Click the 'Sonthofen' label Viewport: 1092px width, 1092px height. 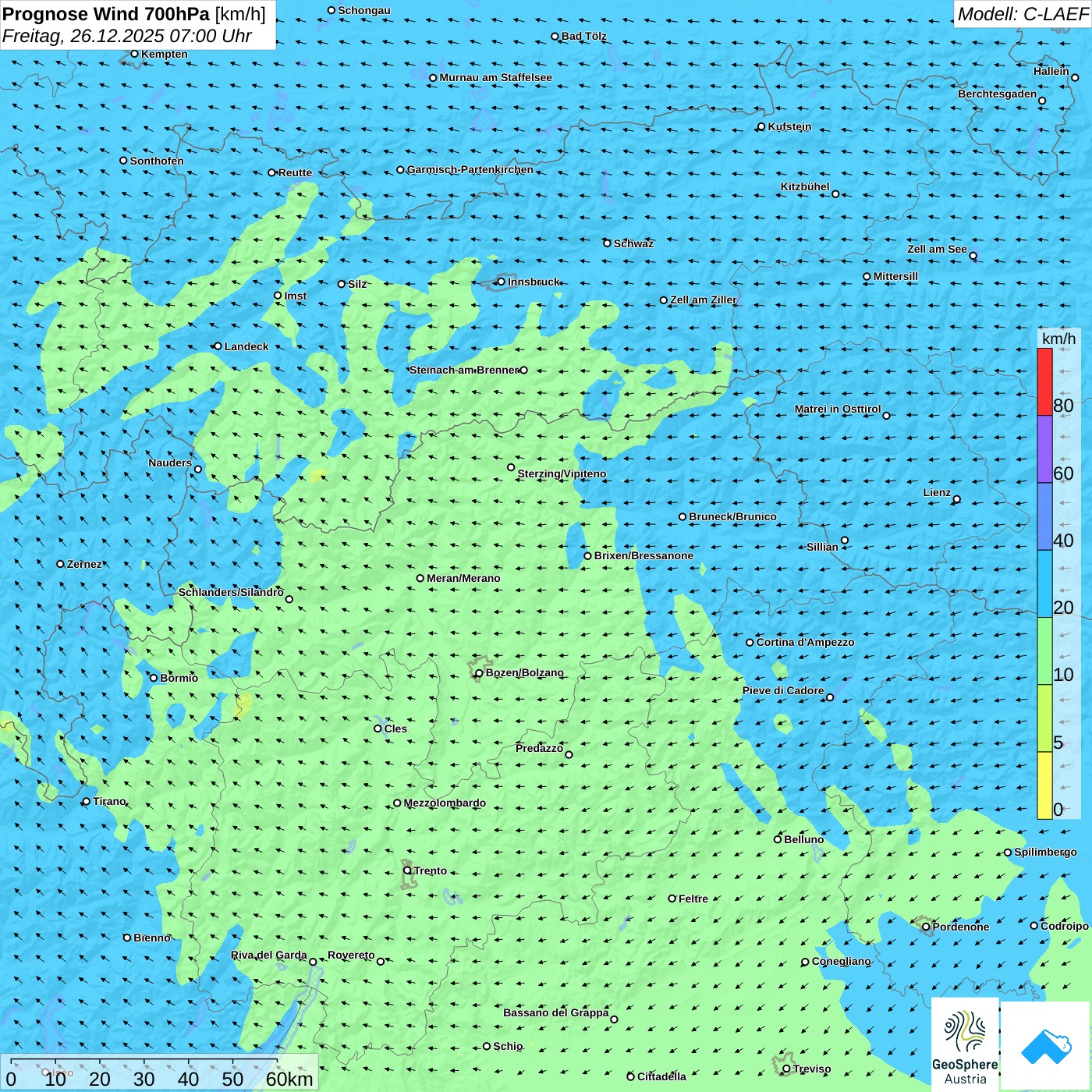(x=157, y=161)
